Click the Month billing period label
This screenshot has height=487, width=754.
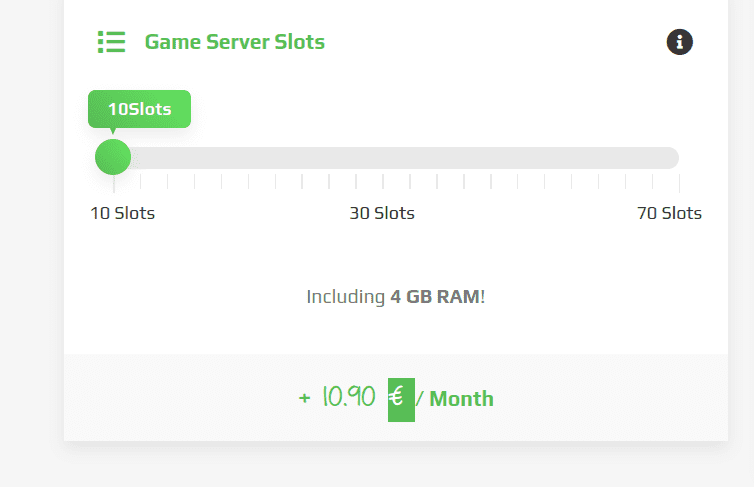point(462,399)
